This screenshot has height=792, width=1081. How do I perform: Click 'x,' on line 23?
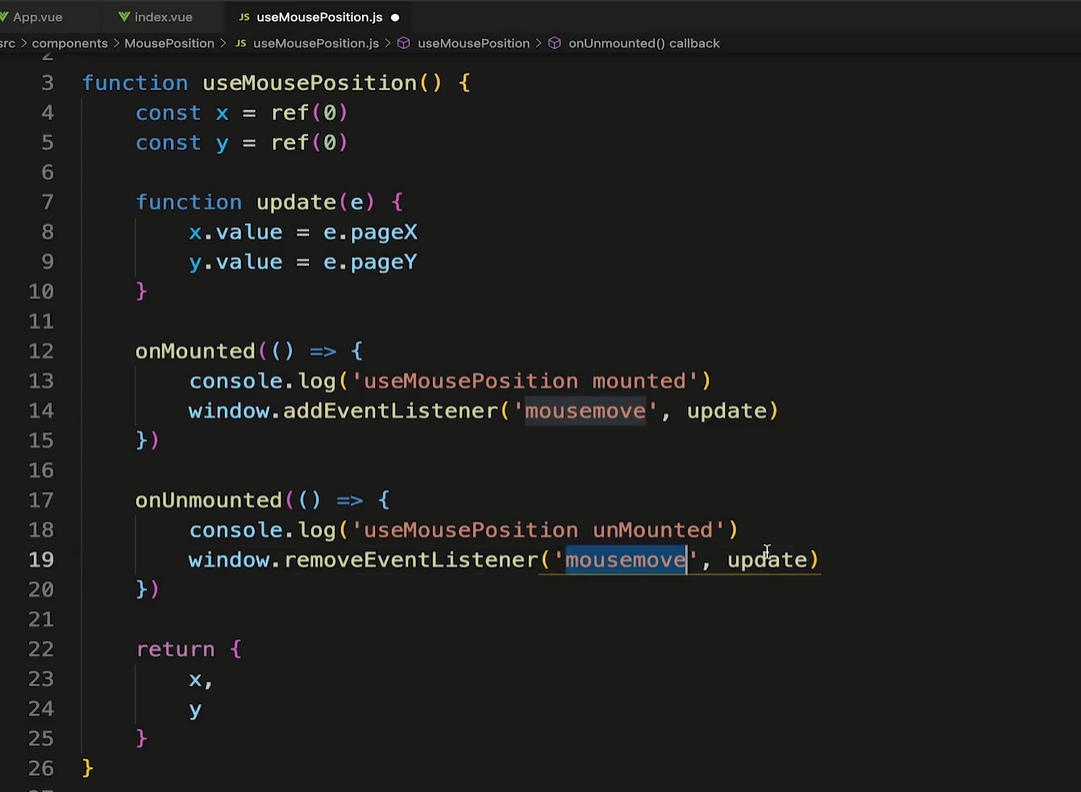tap(201, 680)
